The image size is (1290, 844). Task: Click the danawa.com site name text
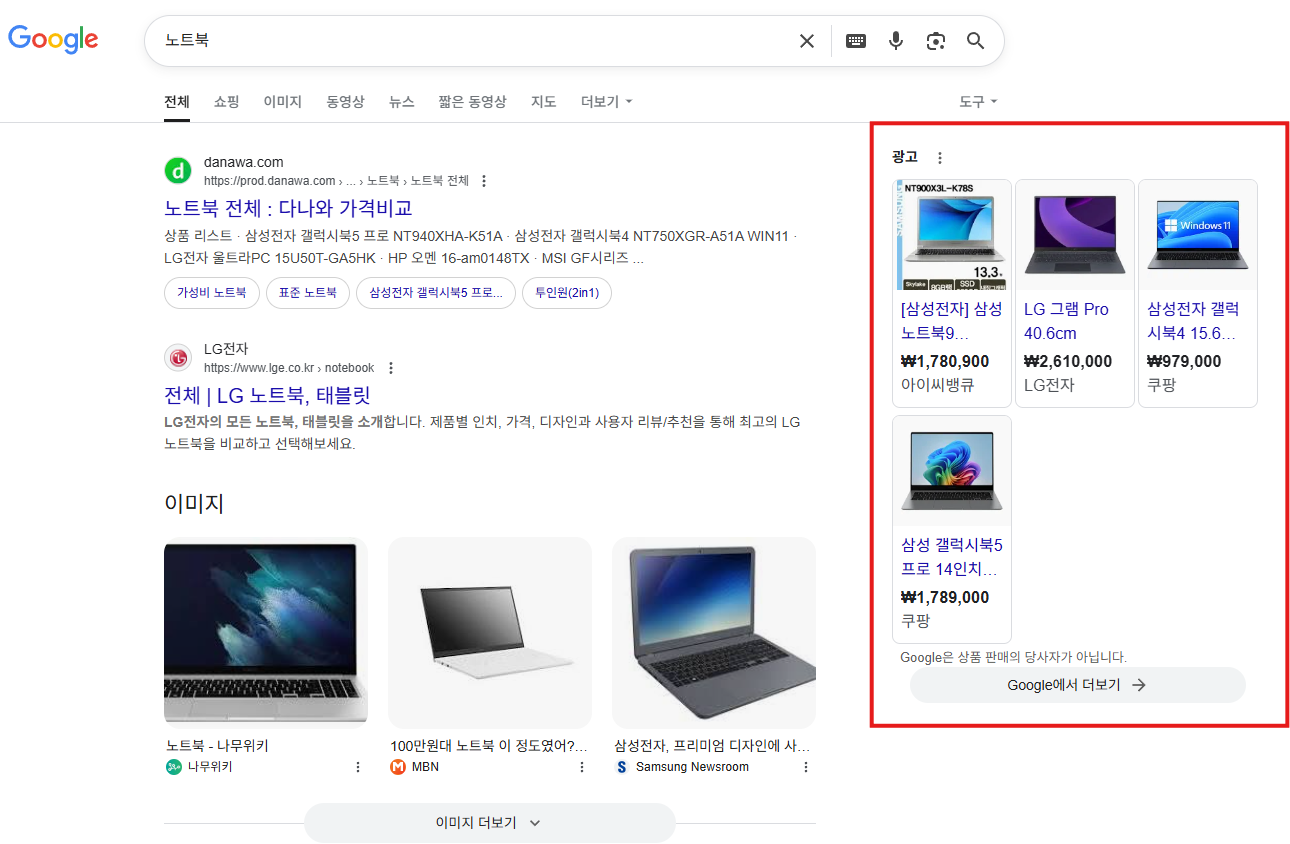[x=243, y=162]
